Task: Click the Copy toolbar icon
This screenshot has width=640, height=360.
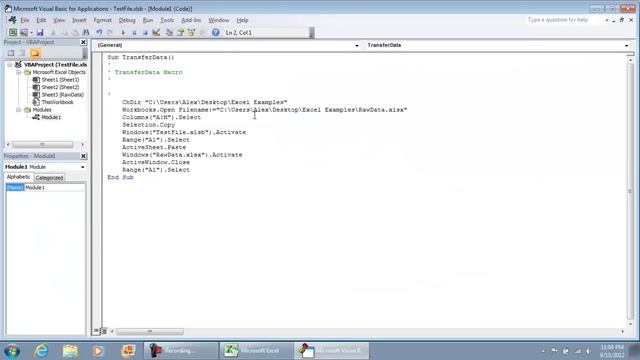Action: (x=64, y=32)
